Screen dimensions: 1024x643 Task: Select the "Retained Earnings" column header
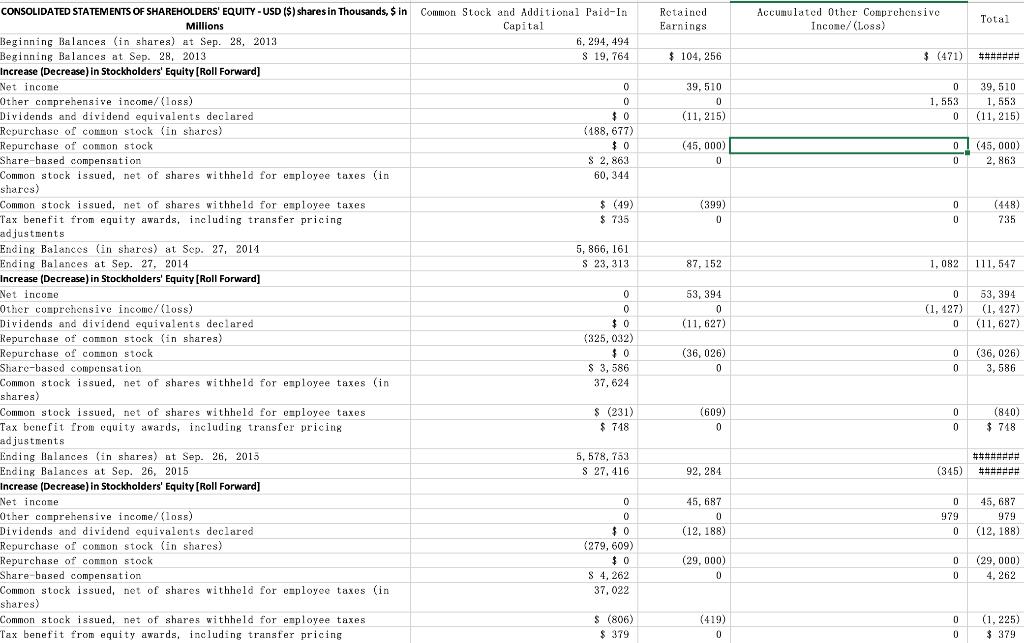click(683, 19)
